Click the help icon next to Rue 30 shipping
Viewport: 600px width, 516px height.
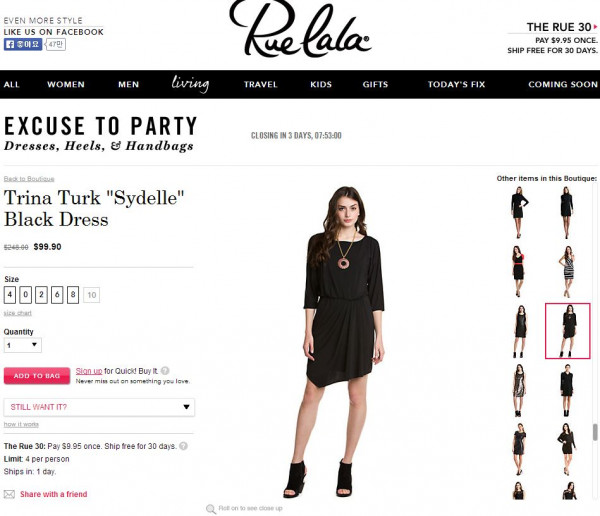tap(183, 446)
